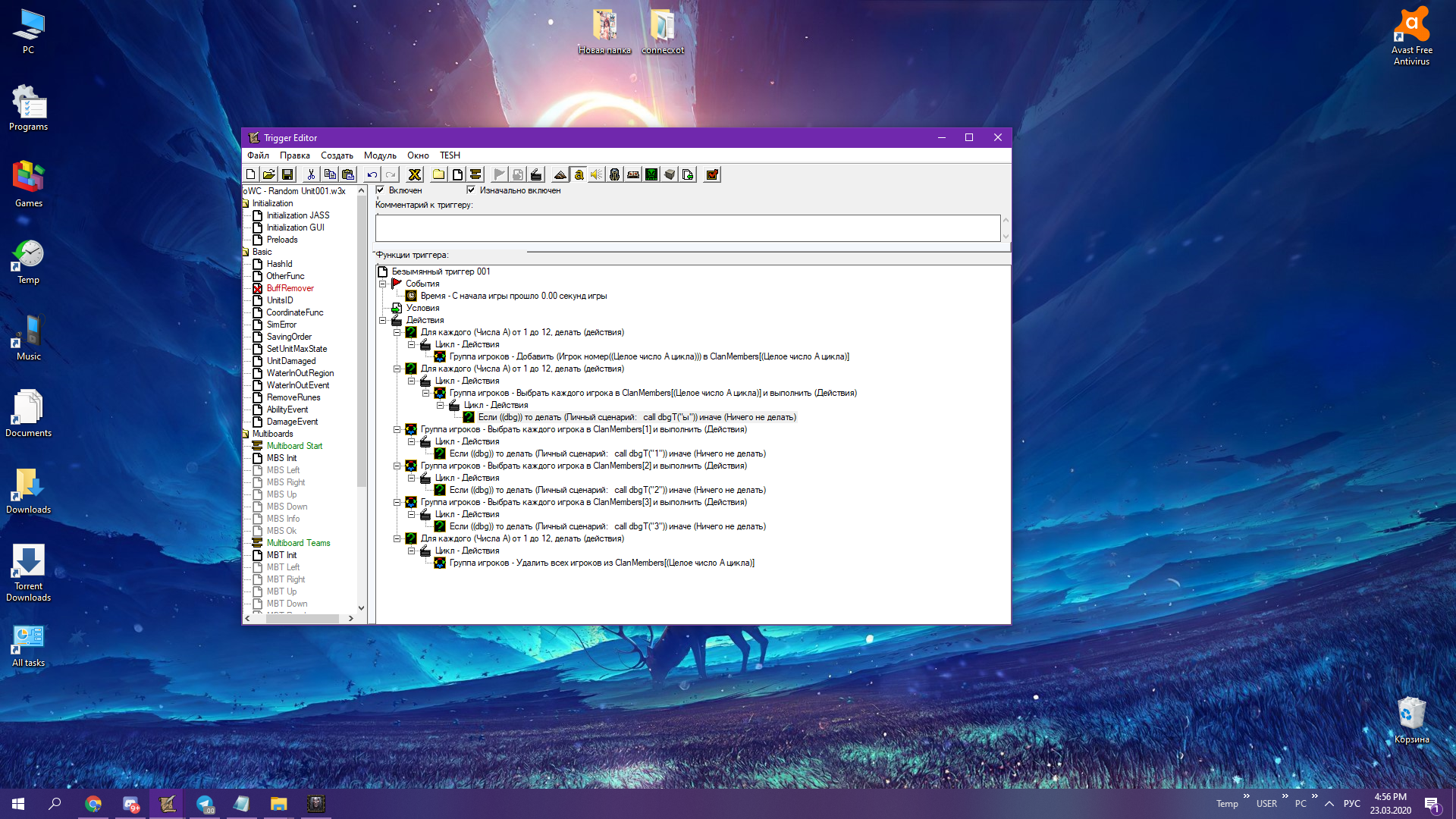
Task: Select the Multiboard Teams trigger item
Action: [298, 543]
